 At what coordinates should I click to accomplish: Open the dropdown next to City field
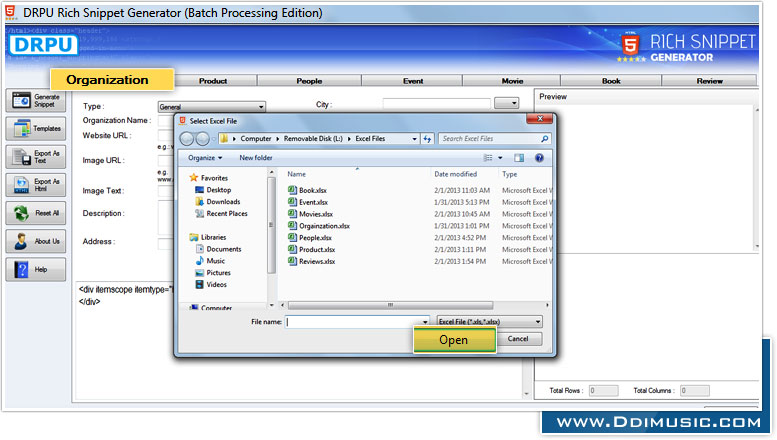(507, 103)
